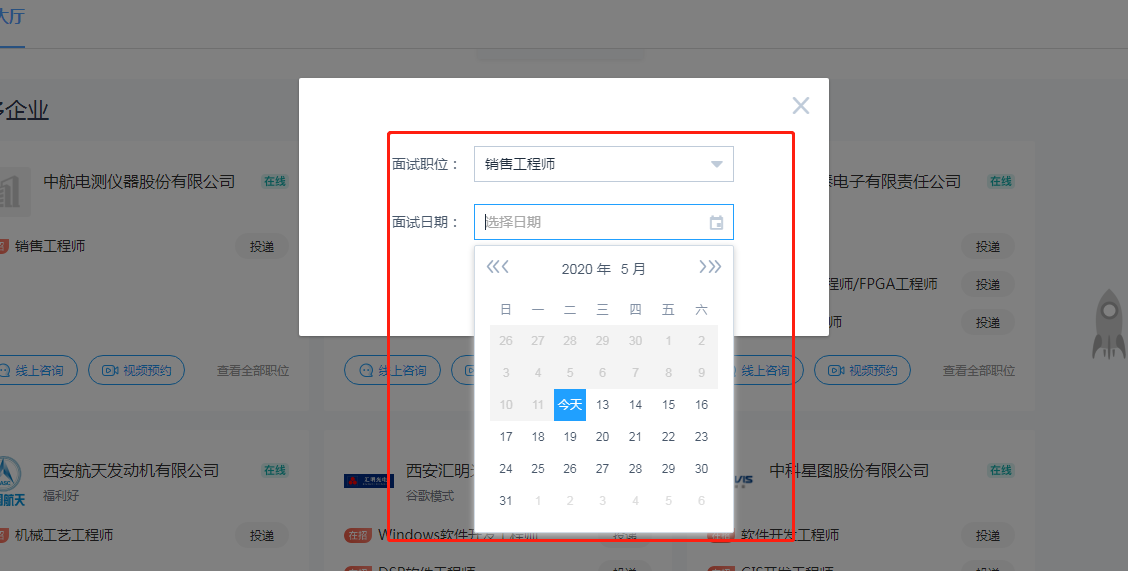1128x571 pixels.
Task: Jump to next year in calendar
Action: [x=716, y=267]
